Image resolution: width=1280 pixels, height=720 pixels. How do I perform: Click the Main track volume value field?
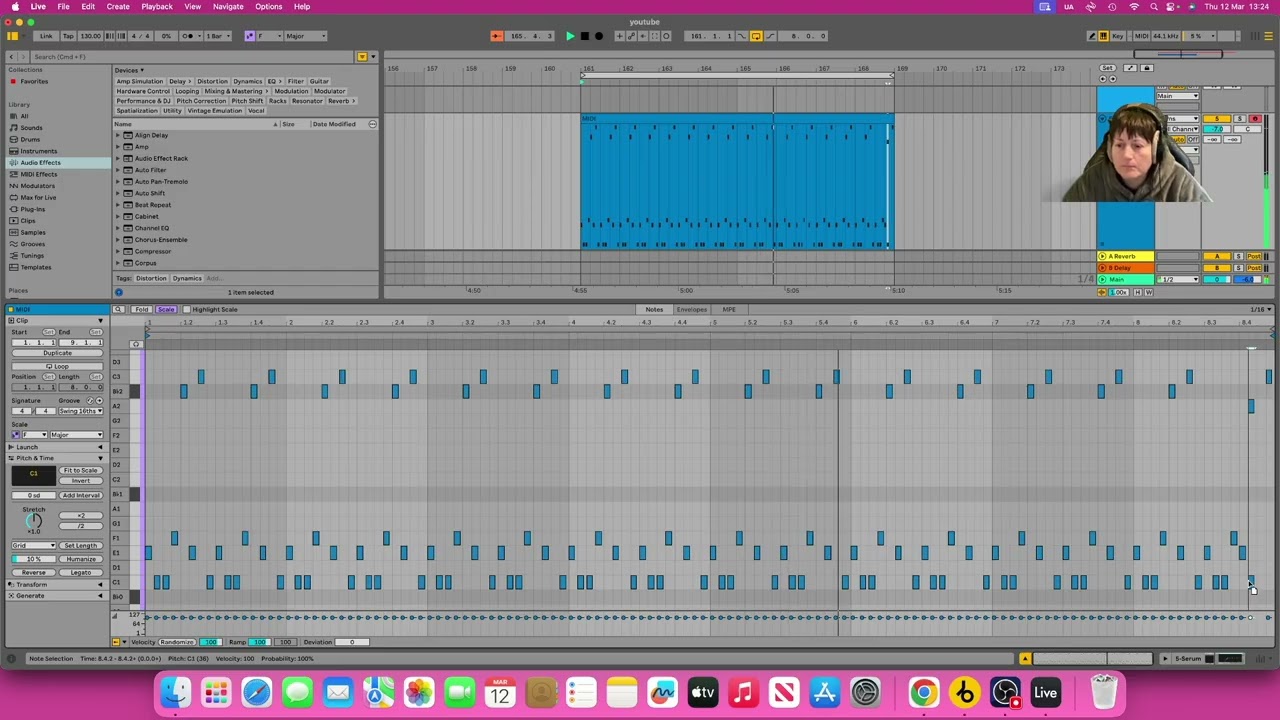pyautogui.click(x=1217, y=279)
